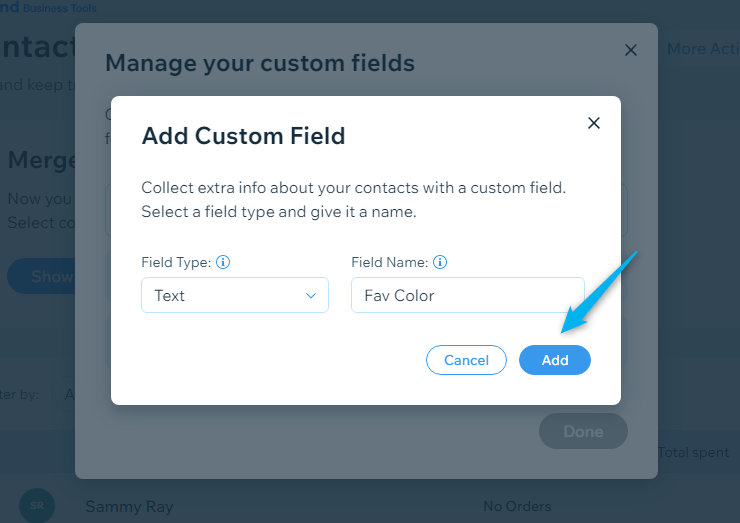The width and height of the screenshot is (740, 523).
Task: Cancel adding the custom field
Action: pos(466,360)
